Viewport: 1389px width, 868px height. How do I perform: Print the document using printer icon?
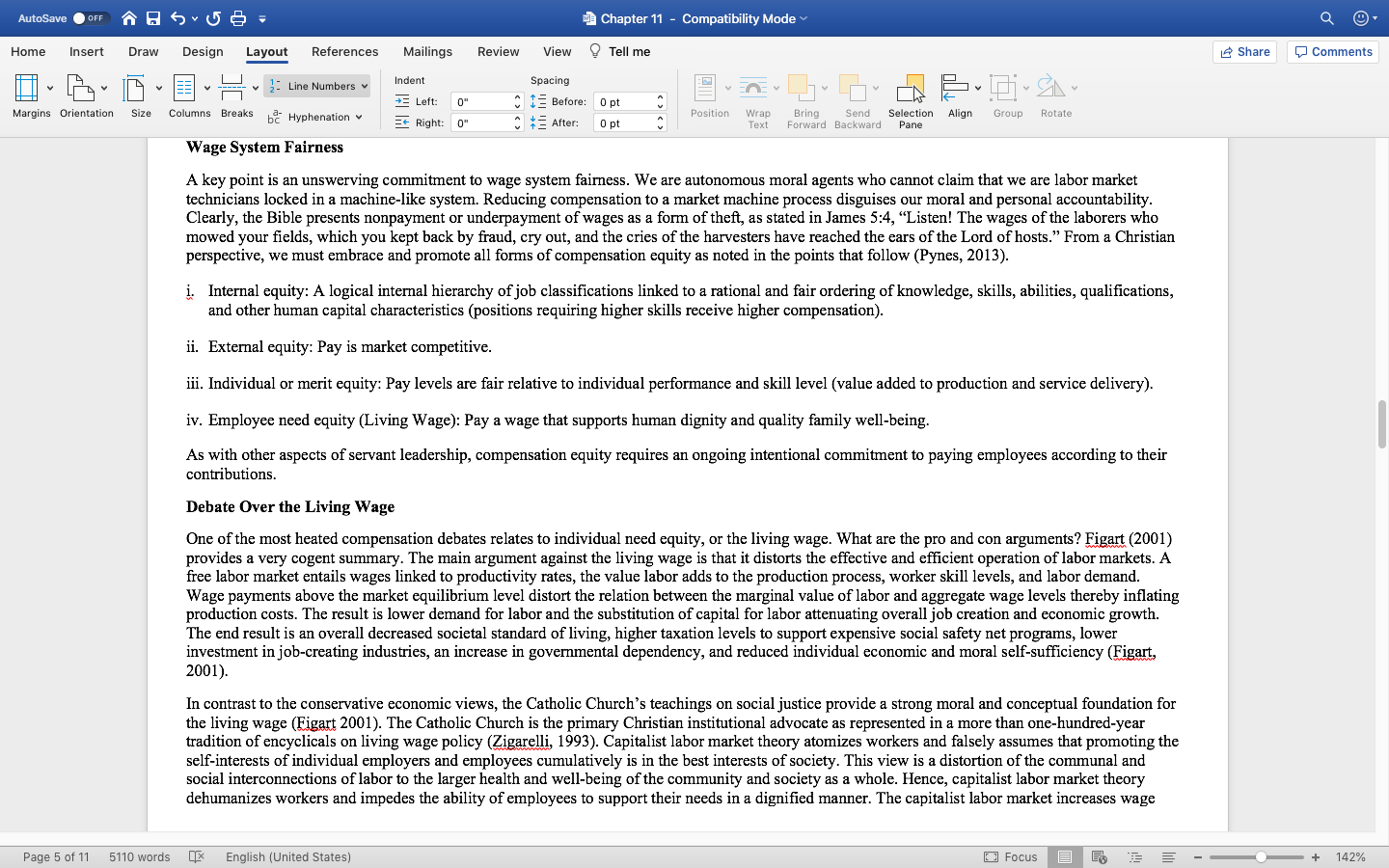(238, 18)
